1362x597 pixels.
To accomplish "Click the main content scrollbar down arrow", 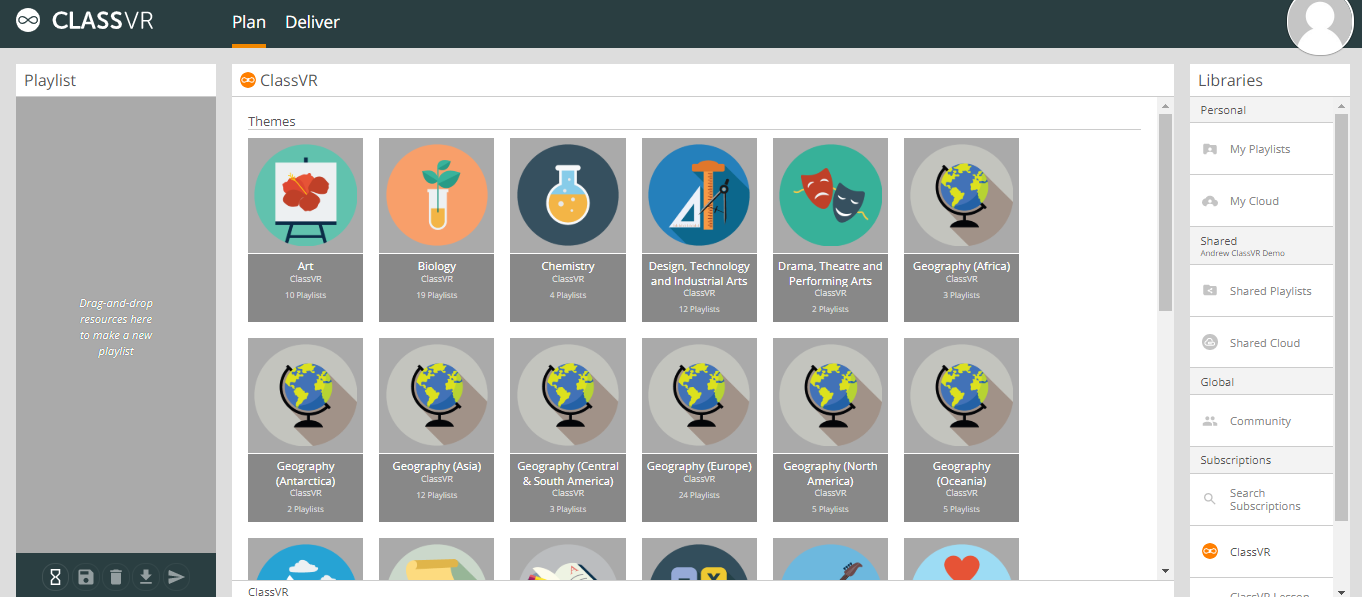I will (1165, 571).
